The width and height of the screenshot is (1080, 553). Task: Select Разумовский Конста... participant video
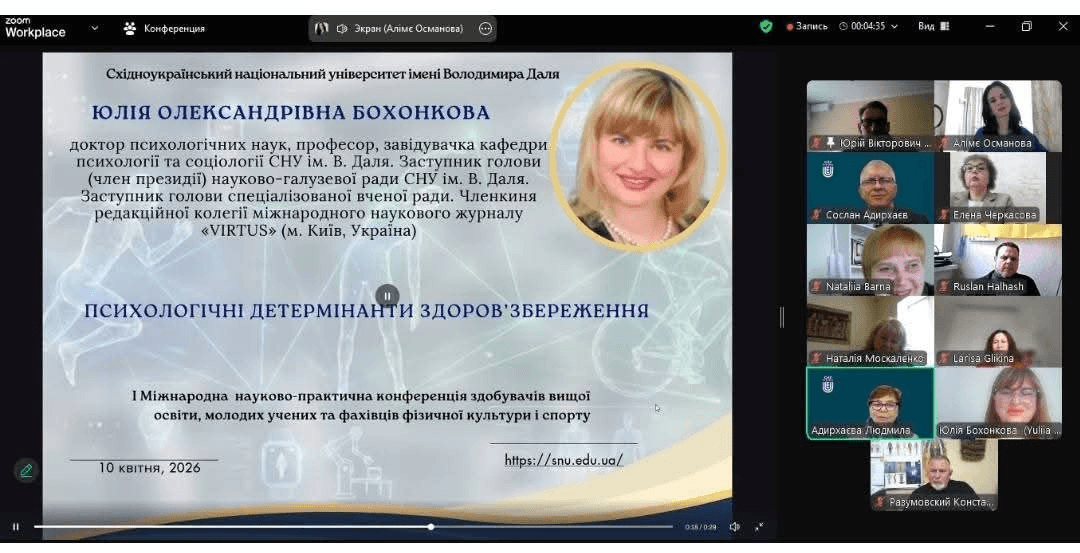click(934, 475)
